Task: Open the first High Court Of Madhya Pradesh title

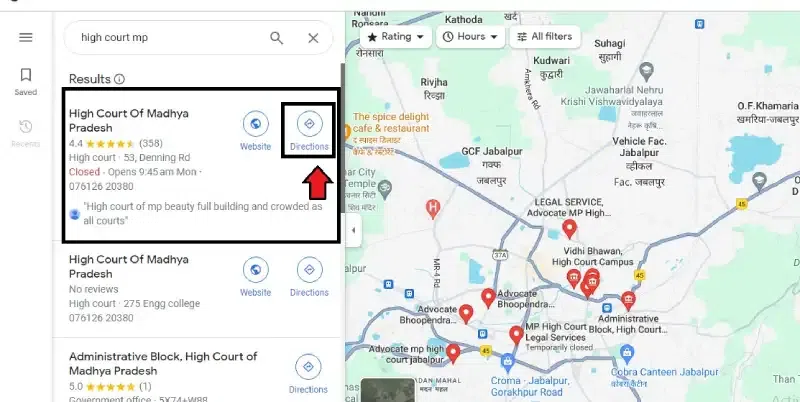Action: point(129,120)
